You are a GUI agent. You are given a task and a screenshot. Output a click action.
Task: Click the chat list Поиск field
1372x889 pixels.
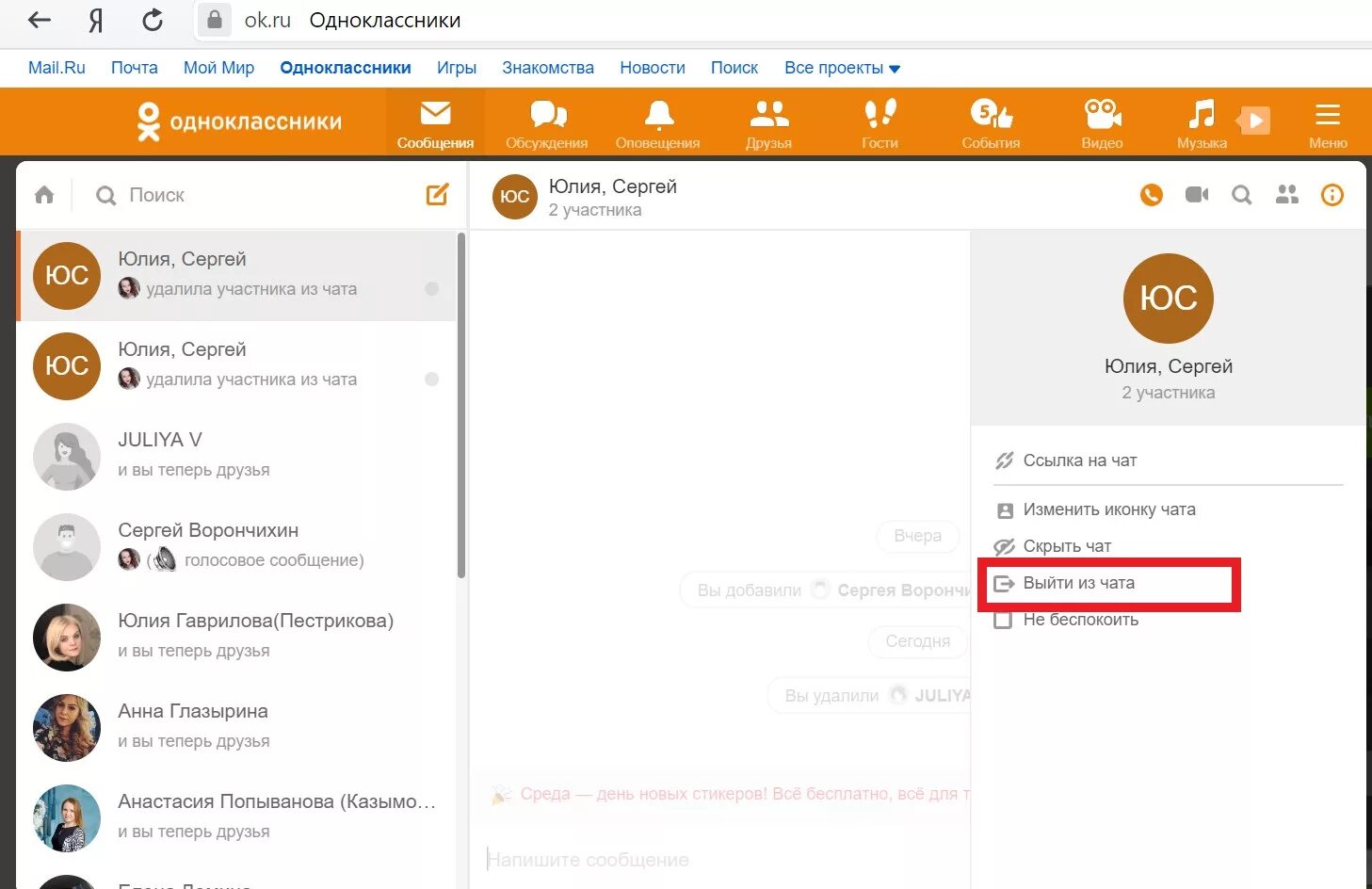pos(254,195)
